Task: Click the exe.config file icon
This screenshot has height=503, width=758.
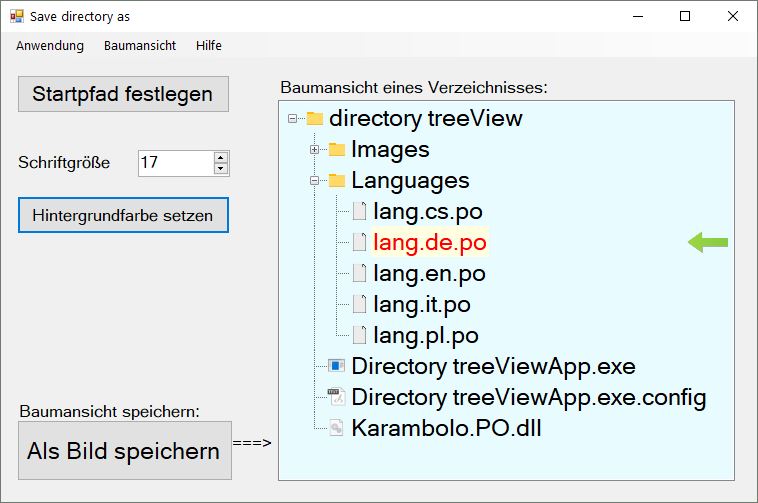Action: (x=337, y=398)
